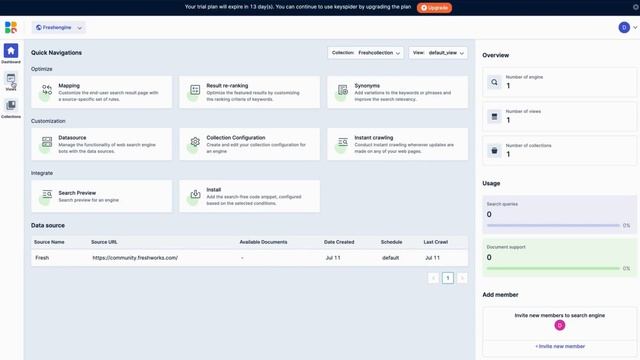
Task: Open the Result re-ranking title
Action: pos(227,86)
